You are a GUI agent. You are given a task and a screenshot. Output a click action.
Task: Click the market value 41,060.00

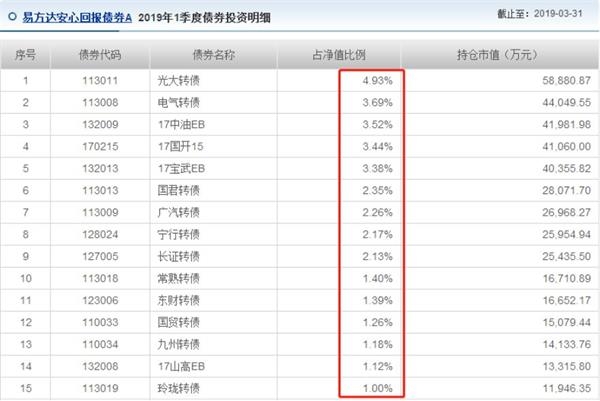point(567,147)
